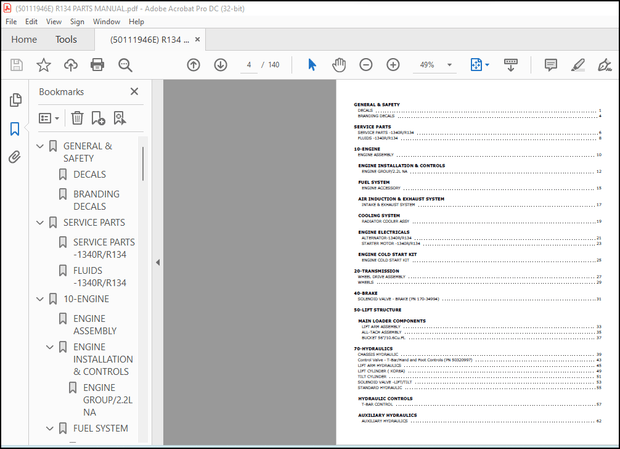Select the 10-ENGINE bookmark label
620x449 pixels.
coord(86,299)
